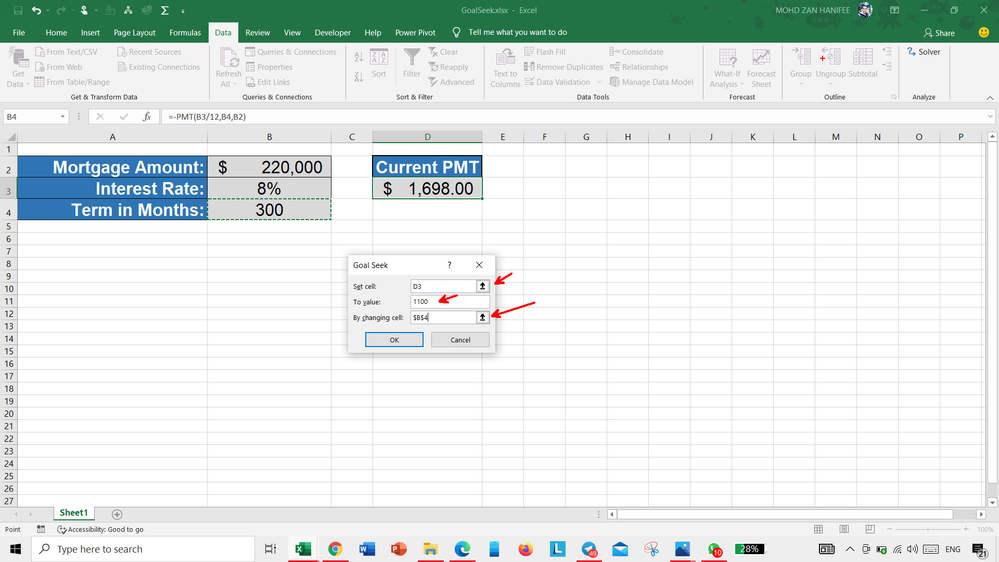Switch to the Power Pivot tab
This screenshot has height=562, width=999.
pos(415,32)
